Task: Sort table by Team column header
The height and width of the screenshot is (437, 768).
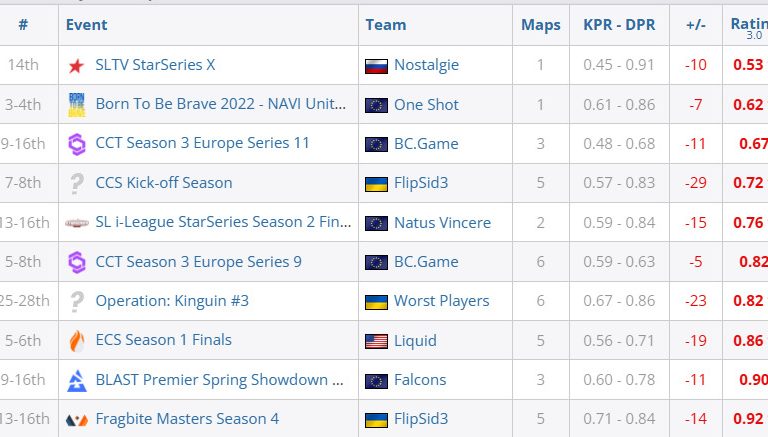Action: pyautogui.click(x=385, y=25)
